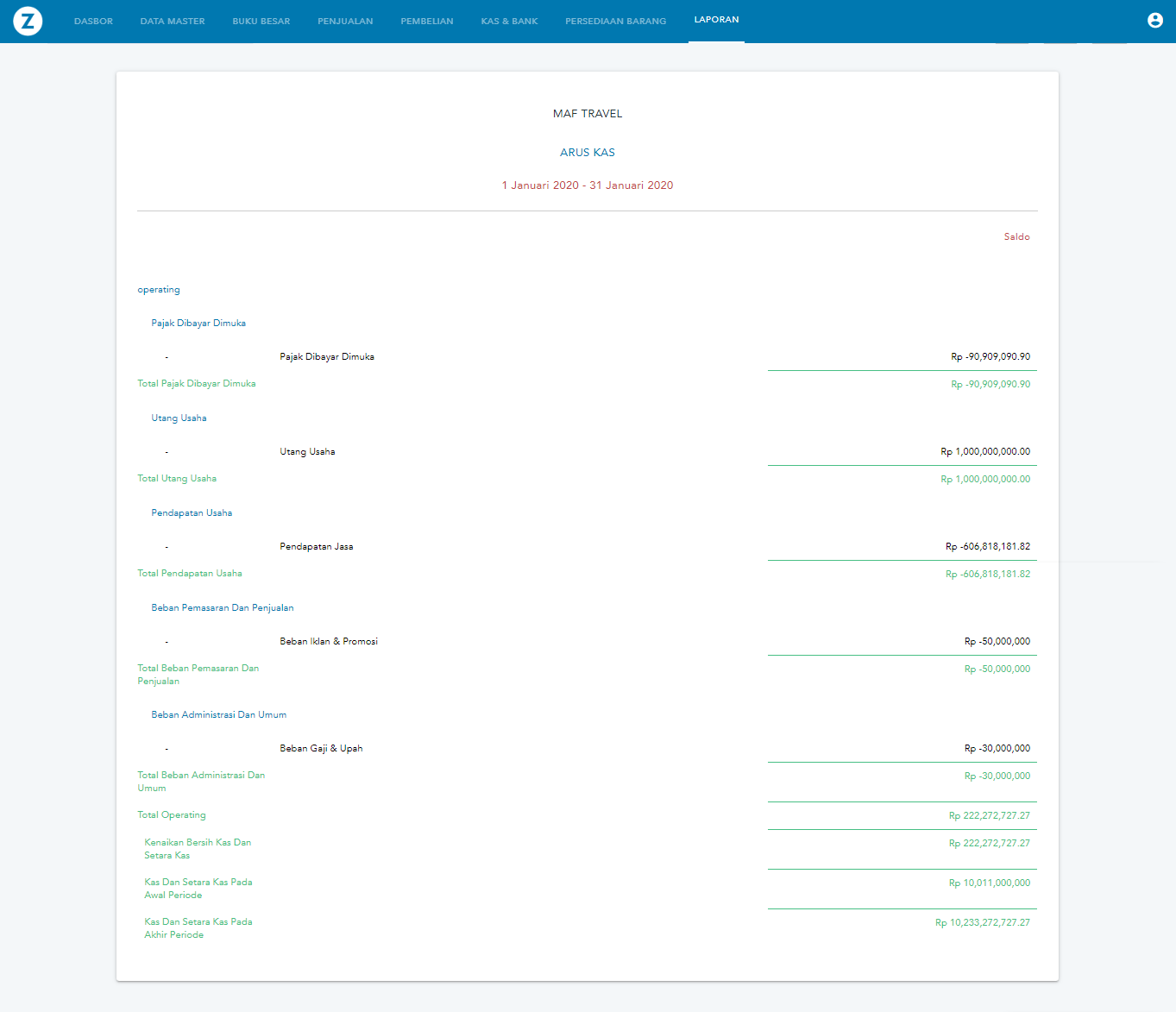1176x1012 pixels.
Task: Click the Saldo column header
Action: click(x=1016, y=237)
